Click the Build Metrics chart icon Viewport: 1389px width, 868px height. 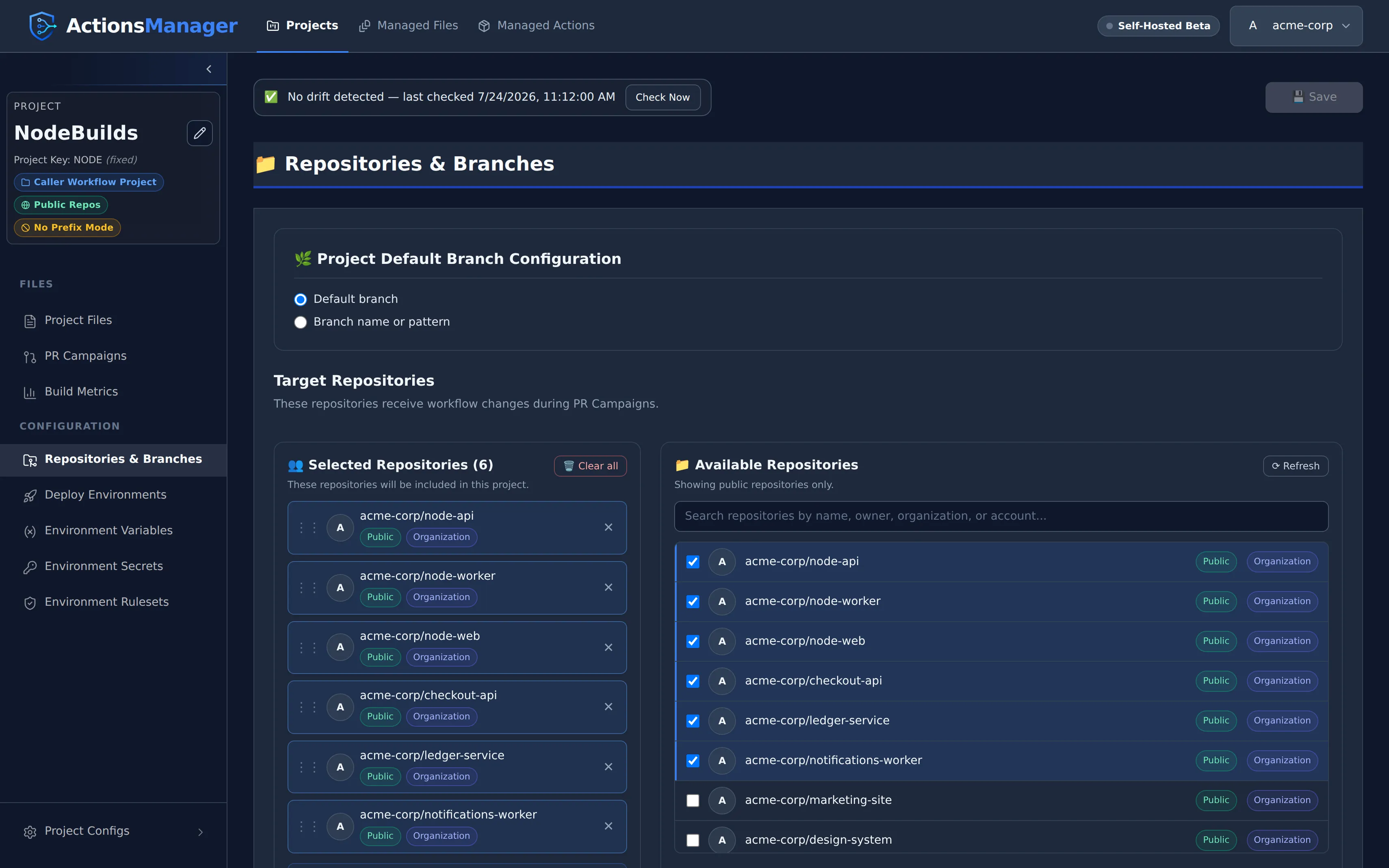pyautogui.click(x=30, y=393)
